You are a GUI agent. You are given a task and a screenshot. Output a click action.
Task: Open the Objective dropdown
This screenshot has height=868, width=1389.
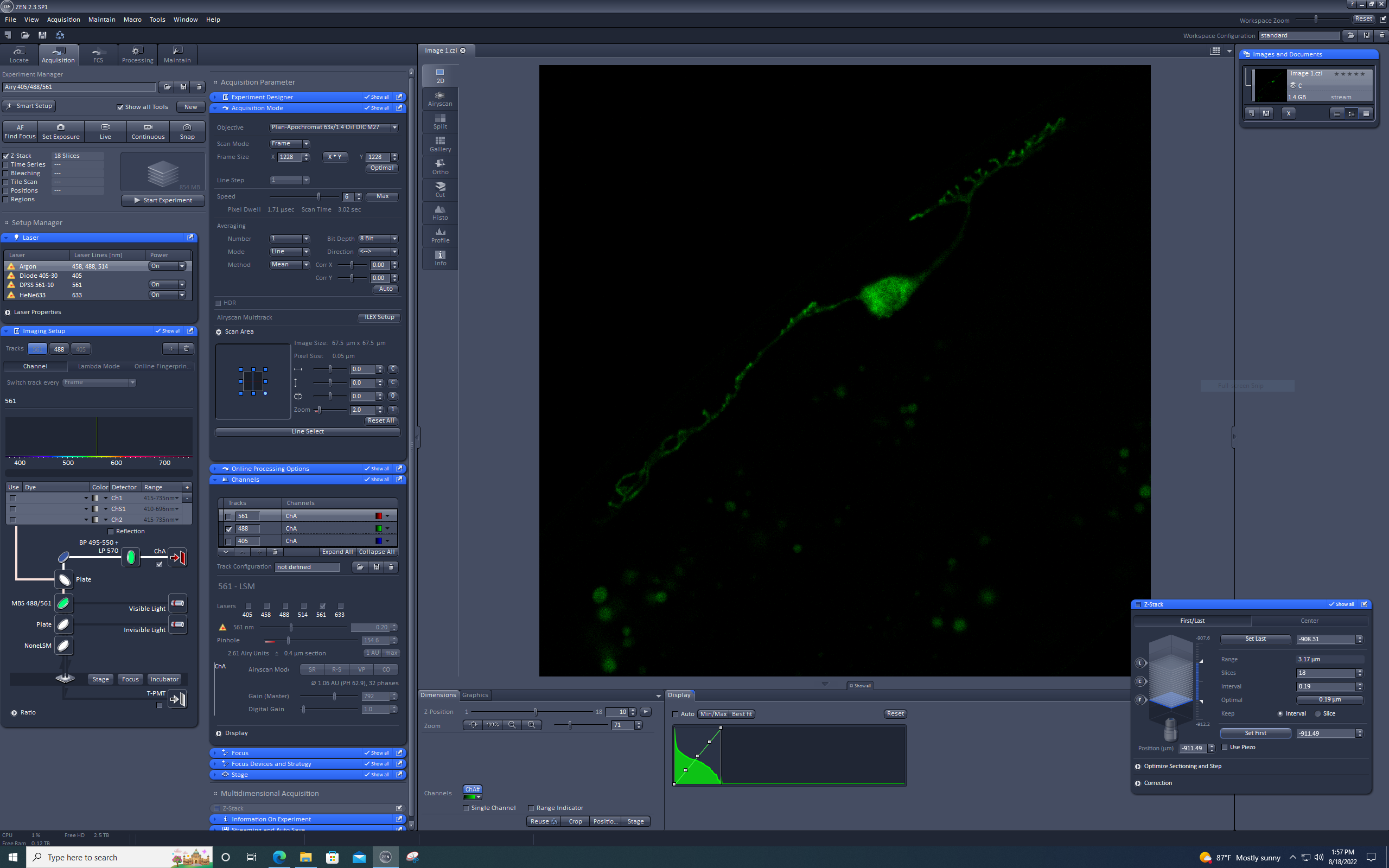click(394, 127)
